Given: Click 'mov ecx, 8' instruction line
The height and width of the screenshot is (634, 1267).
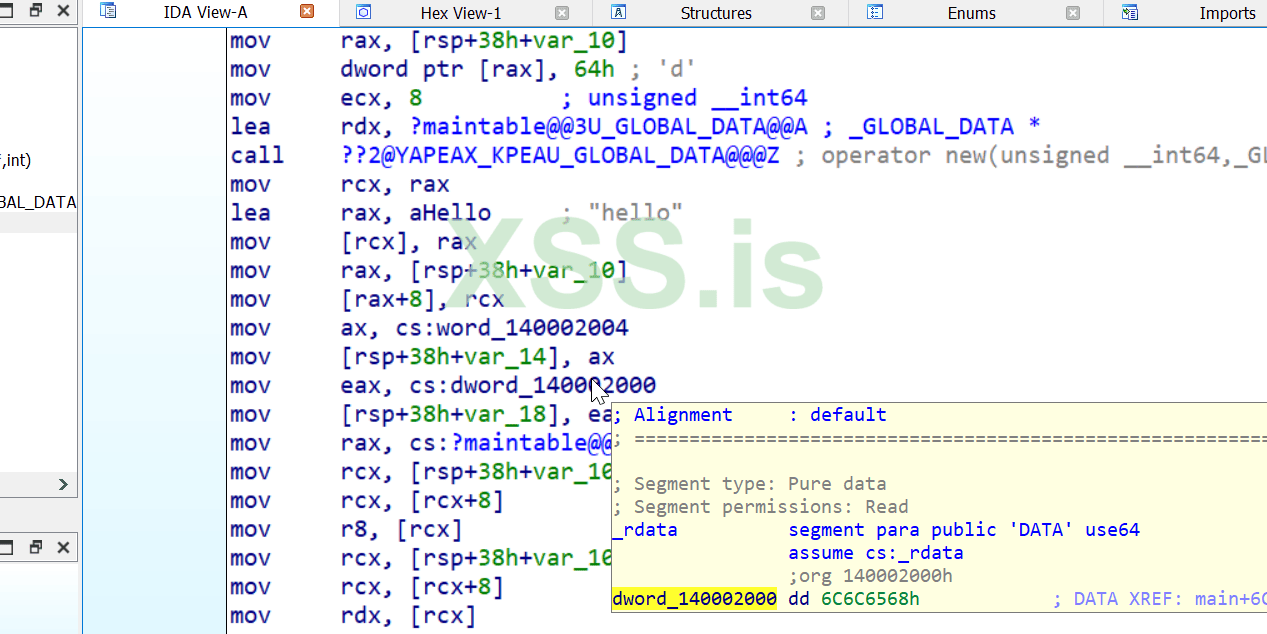Looking at the screenshot, I should [x=326, y=98].
